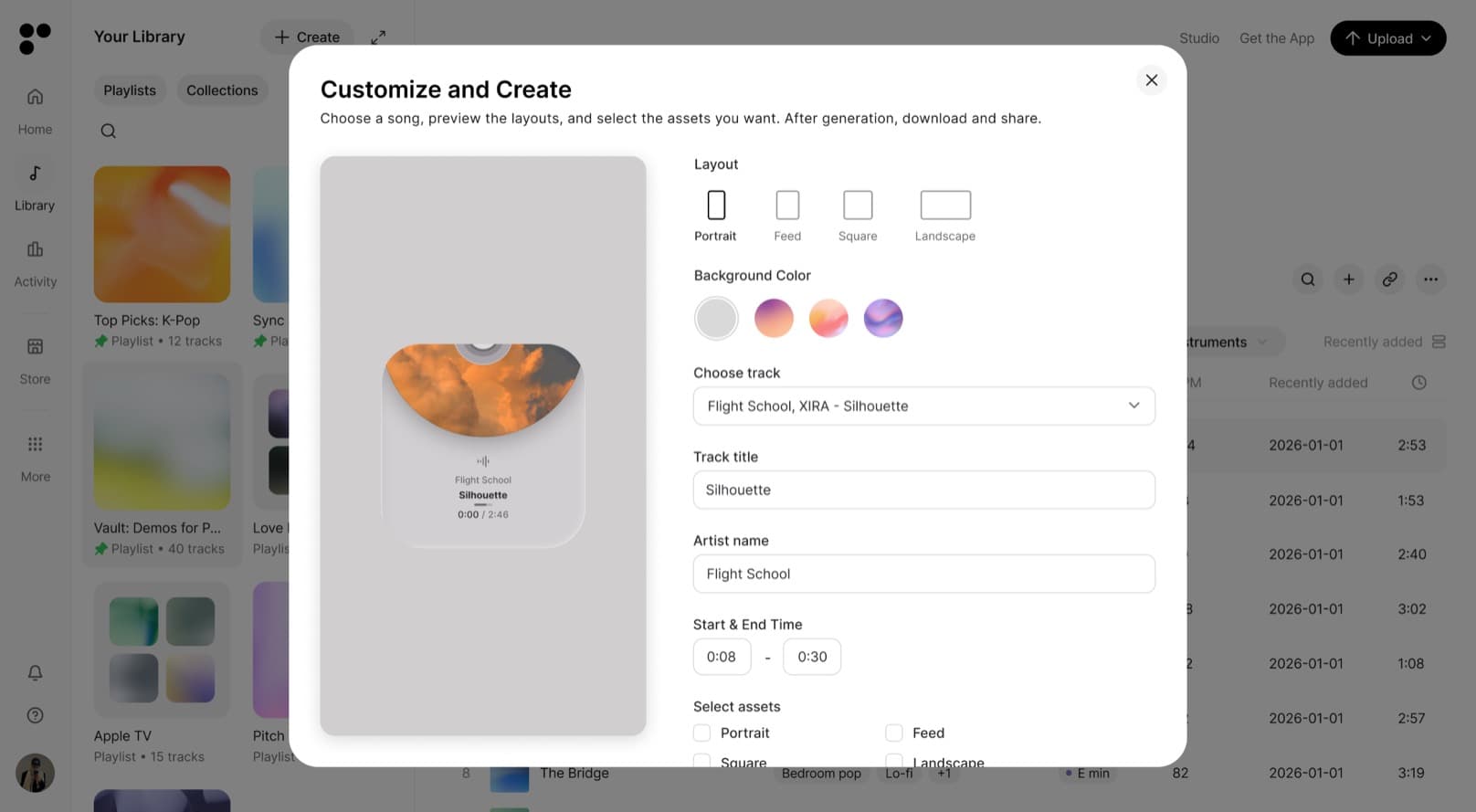Check the Landscape asset checkbox
Image resolution: width=1476 pixels, height=812 pixels.
[x=894, y=761]
